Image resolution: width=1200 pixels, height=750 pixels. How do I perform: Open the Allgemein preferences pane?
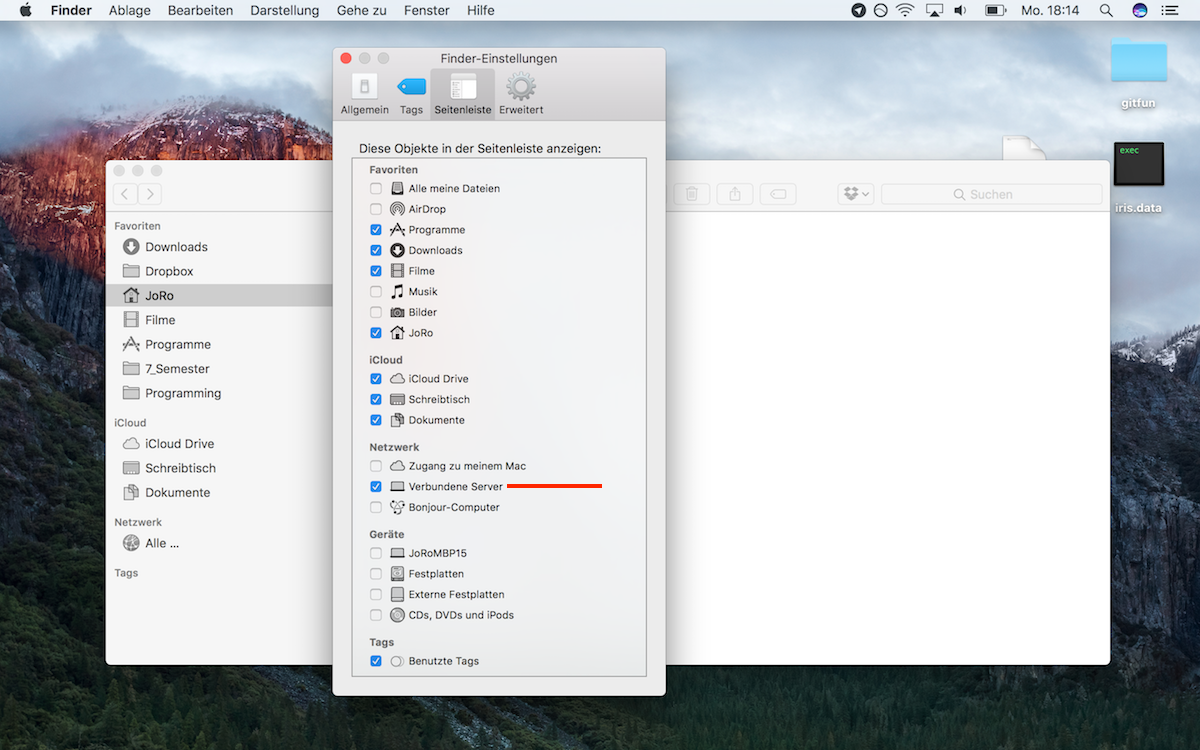pyautogui.click(x=364, y=93)
